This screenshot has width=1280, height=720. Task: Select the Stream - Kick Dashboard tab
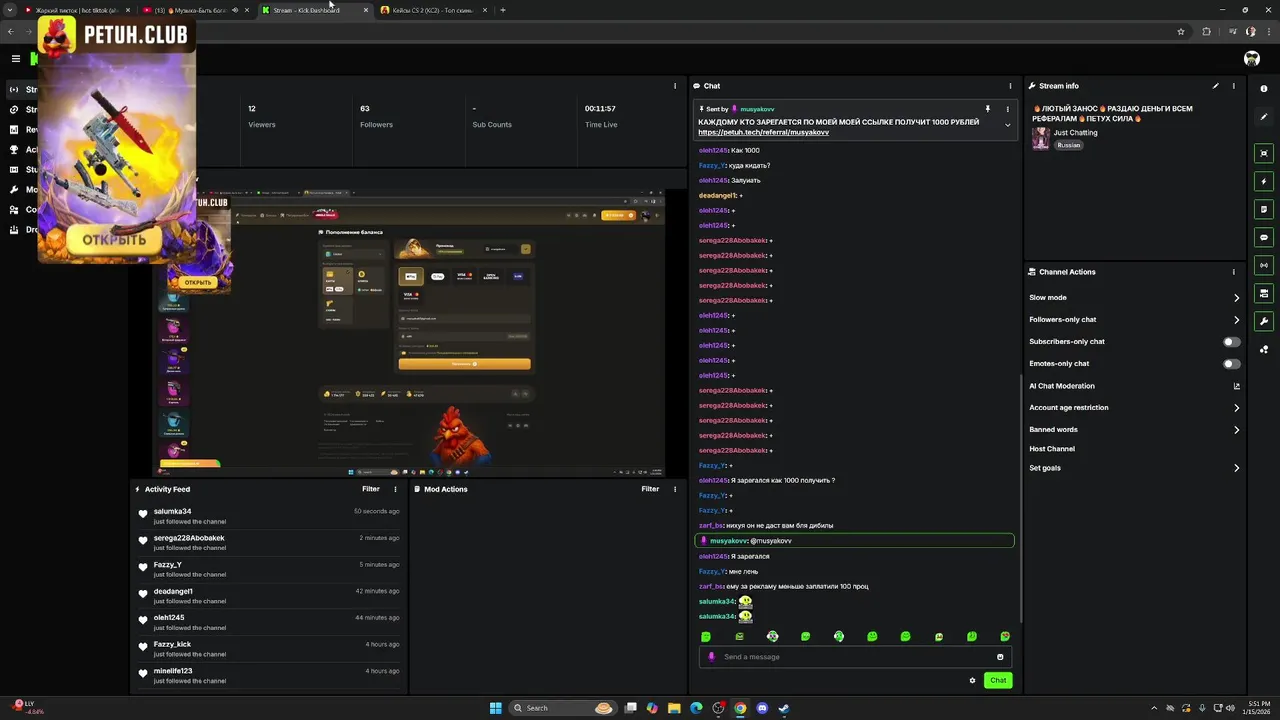coord(314,10)
